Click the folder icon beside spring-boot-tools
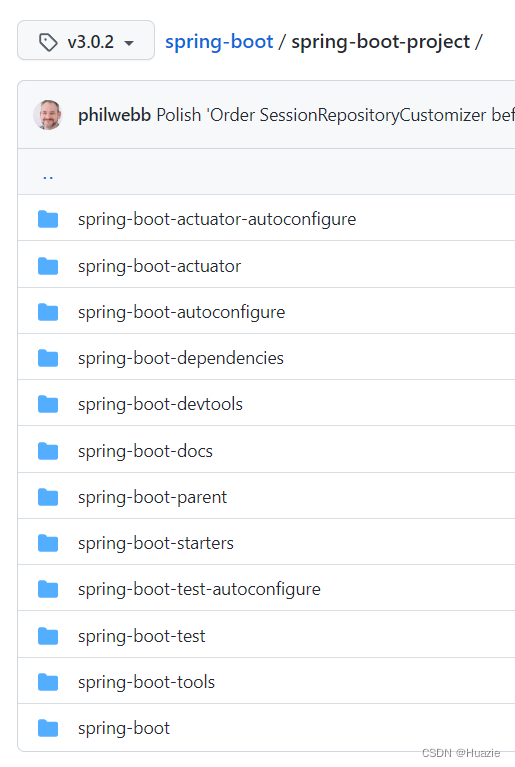 pyautogui.click(x=48, y=682)
